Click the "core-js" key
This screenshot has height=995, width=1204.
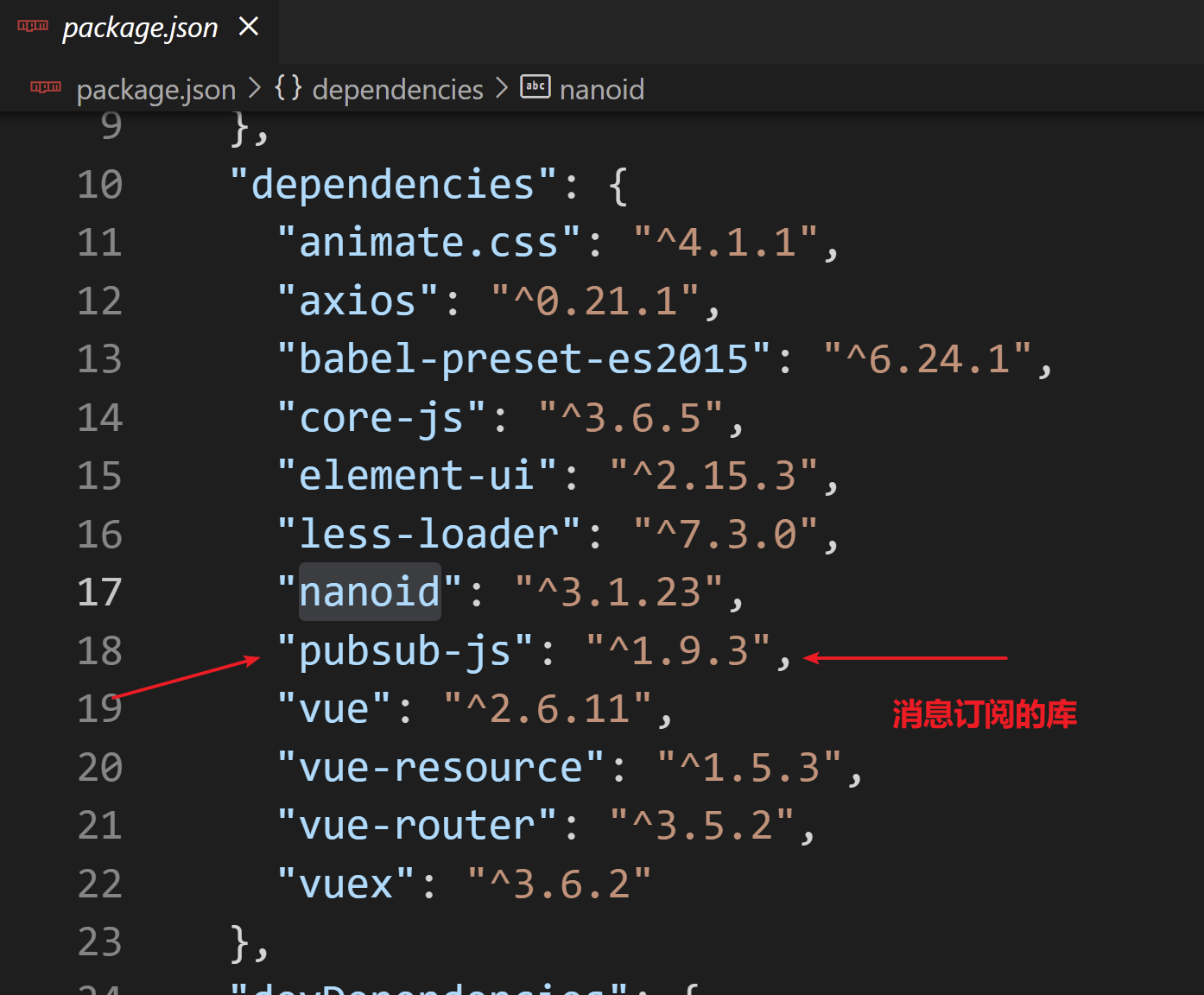point(381,418)
